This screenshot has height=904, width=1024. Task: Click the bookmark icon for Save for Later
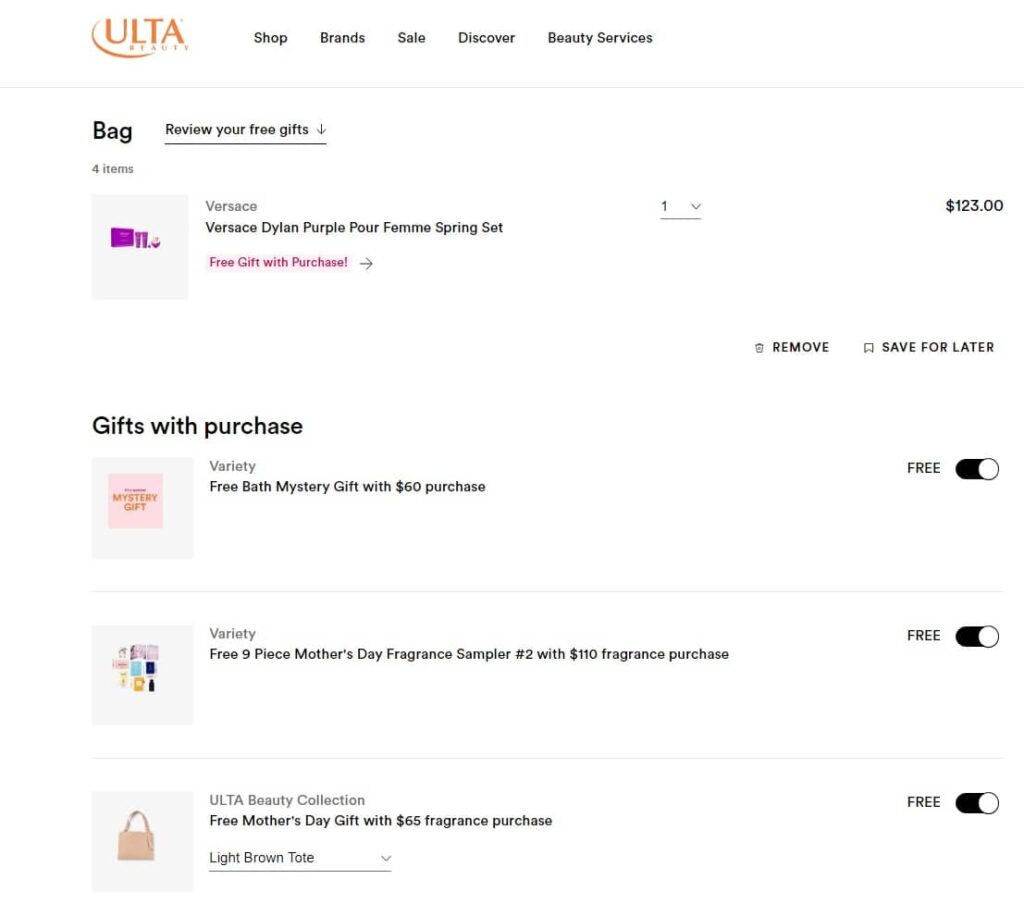[x=868, y=348]
